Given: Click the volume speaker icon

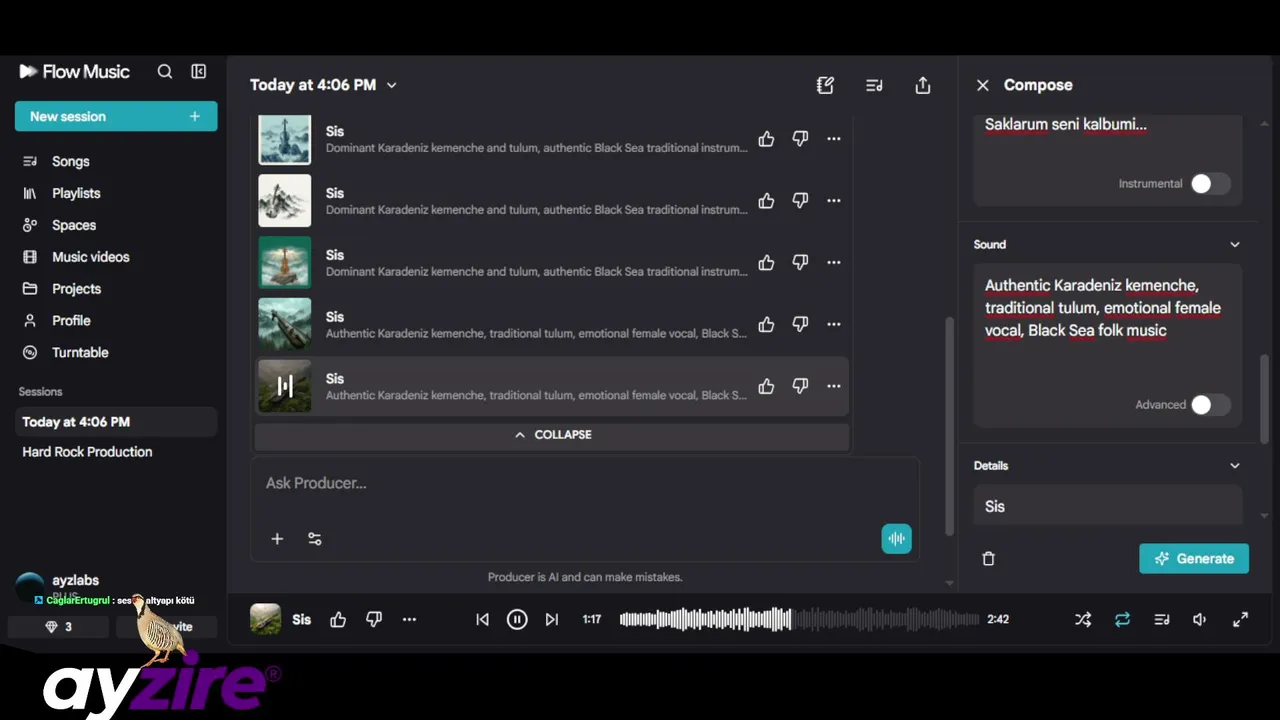Looking at the screenshot, I should (1200, 620).
